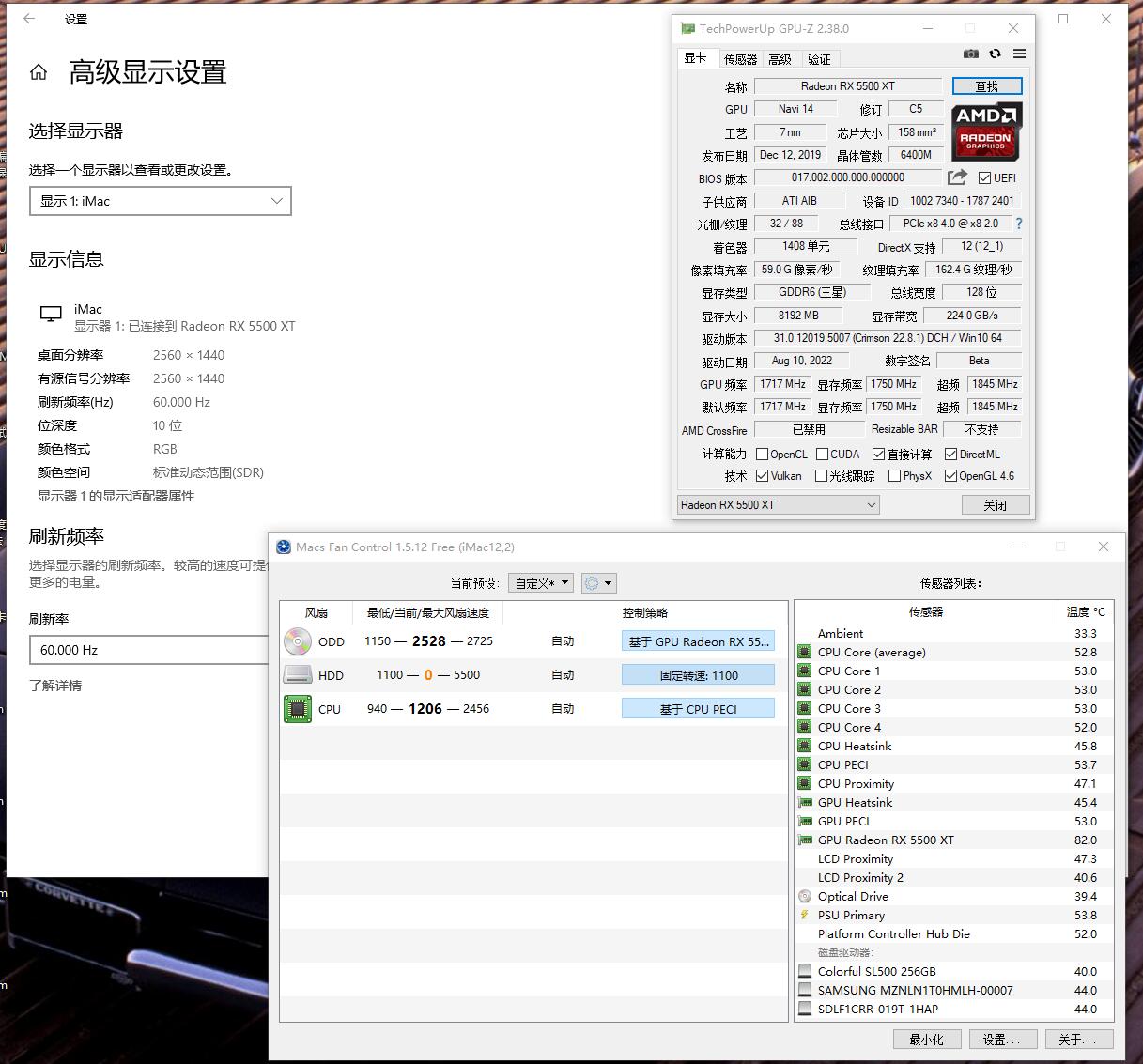Open the 显示 1: iMac display dropdown
The image size is (1143, 1064).
click(x=161, y=201)
